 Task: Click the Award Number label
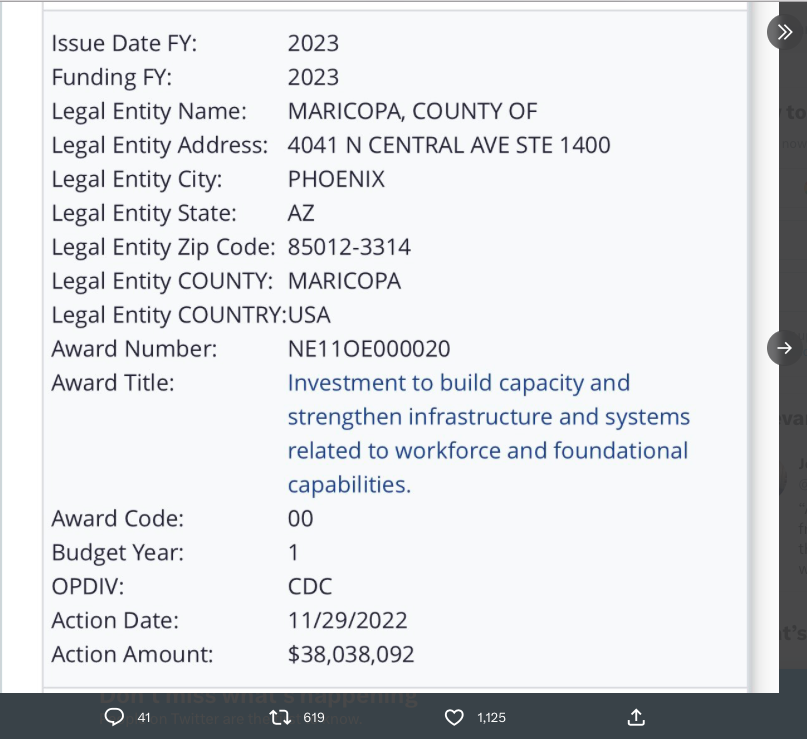click(x=134, y=349)
